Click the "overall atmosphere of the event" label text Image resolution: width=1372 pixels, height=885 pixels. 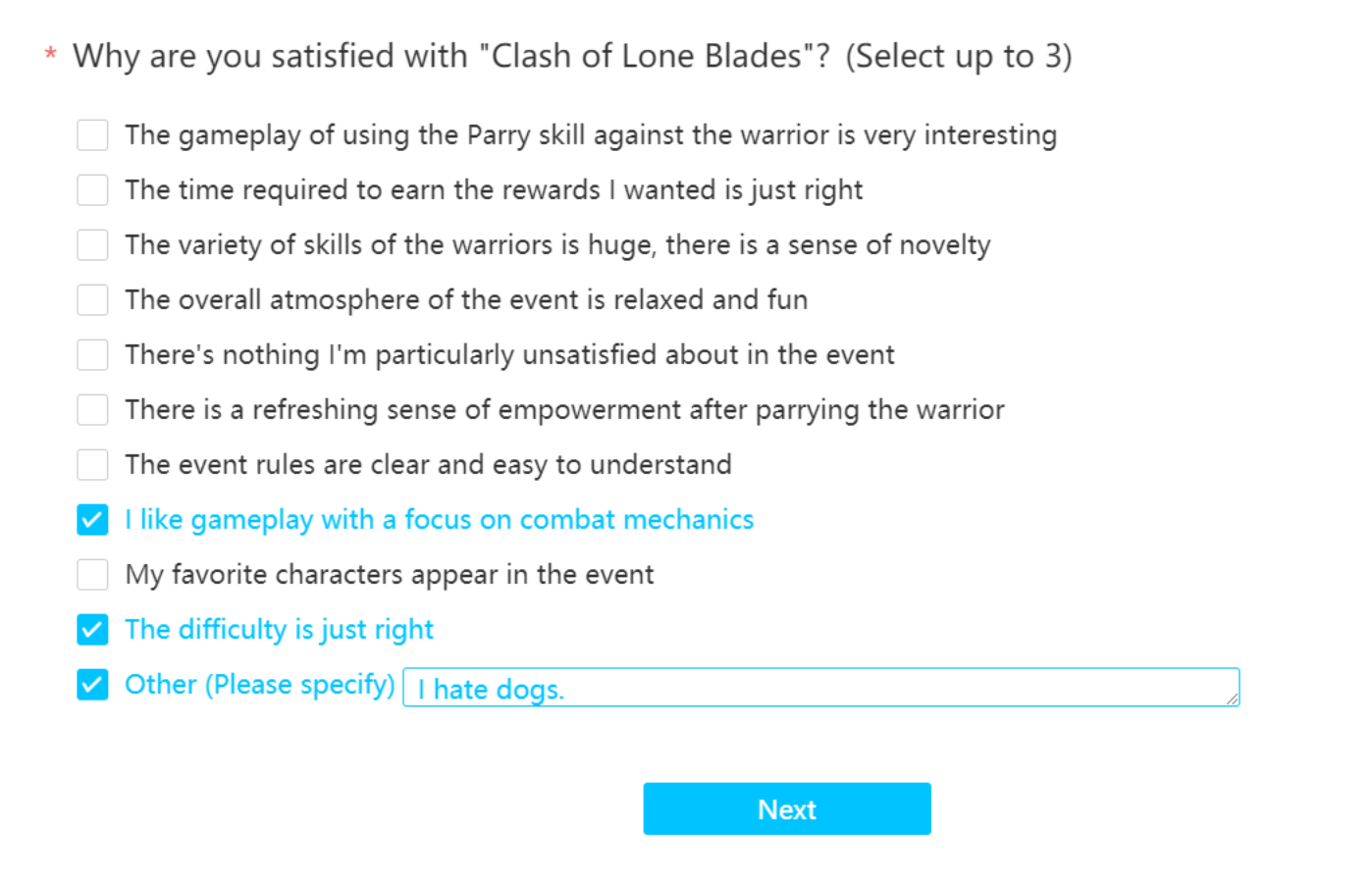click(466, 300)
